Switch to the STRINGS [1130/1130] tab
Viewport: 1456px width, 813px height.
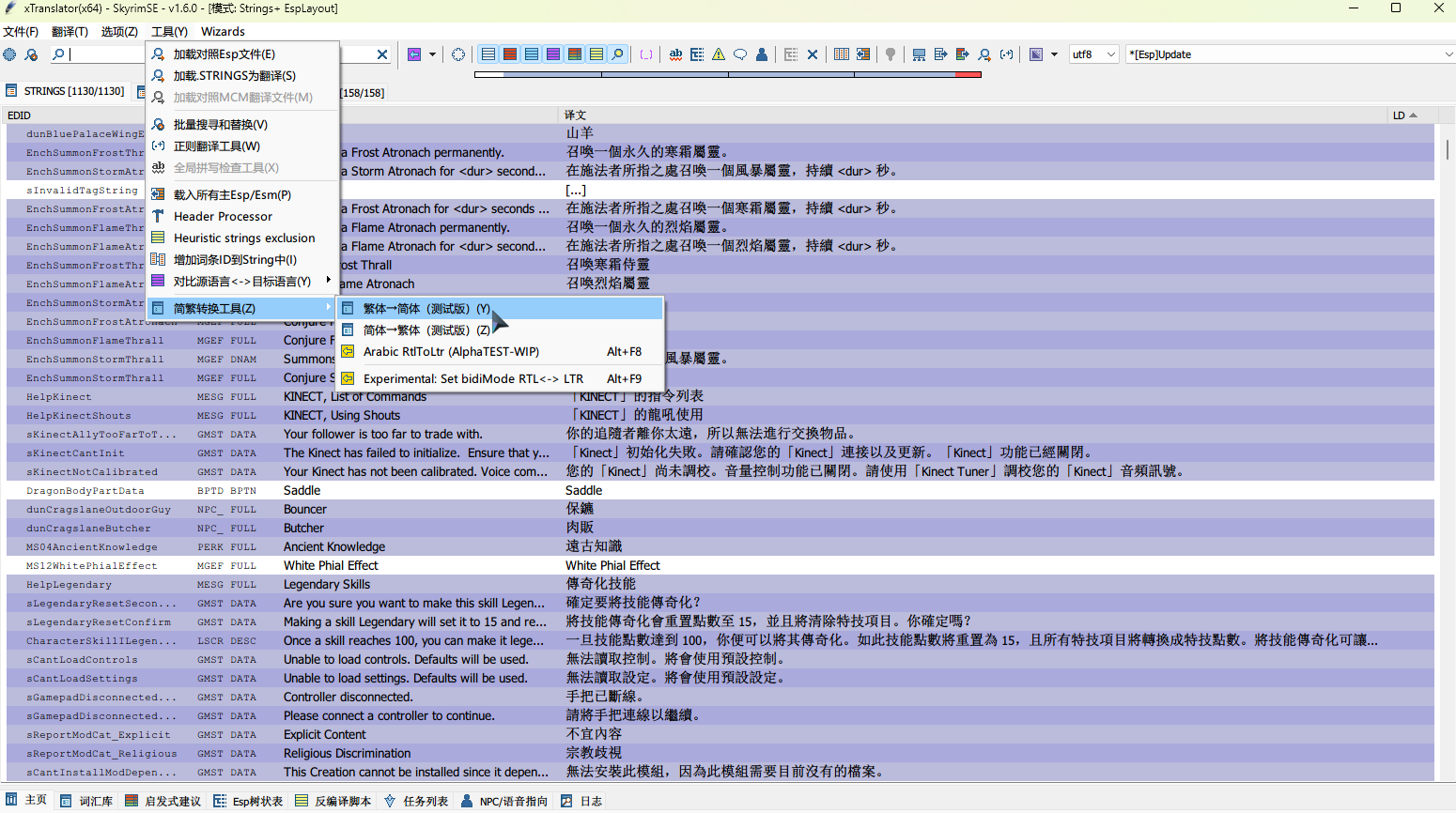point(66,91)
